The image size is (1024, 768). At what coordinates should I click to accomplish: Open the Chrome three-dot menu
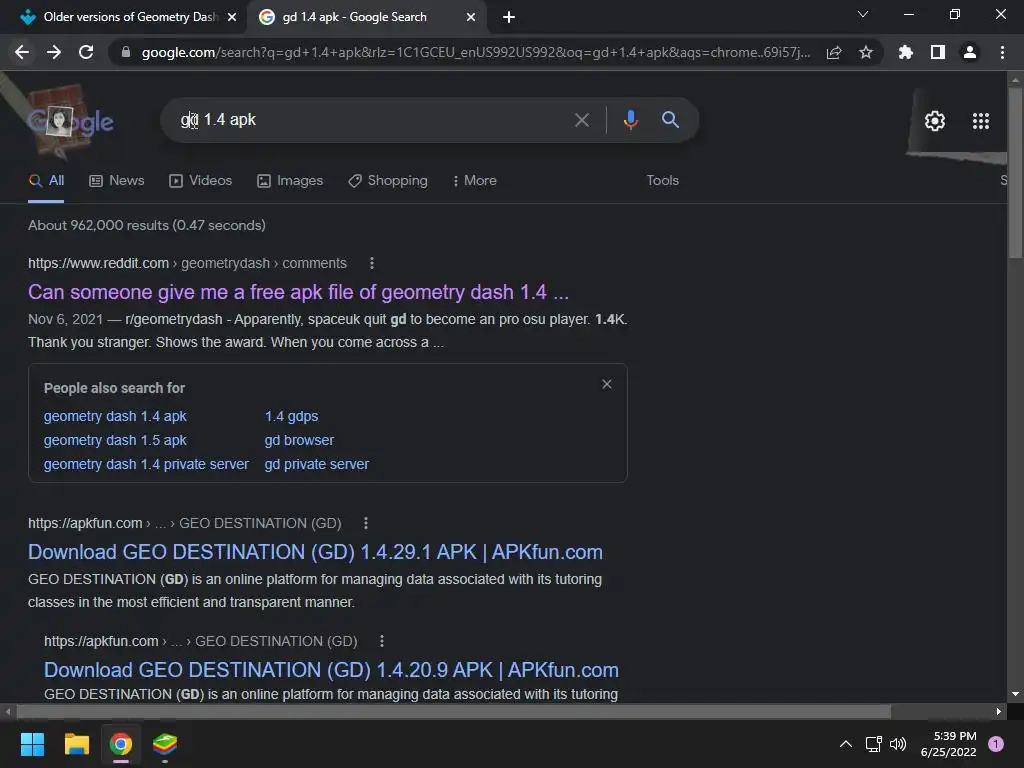pyautogui.click(x=1002, y=52)
